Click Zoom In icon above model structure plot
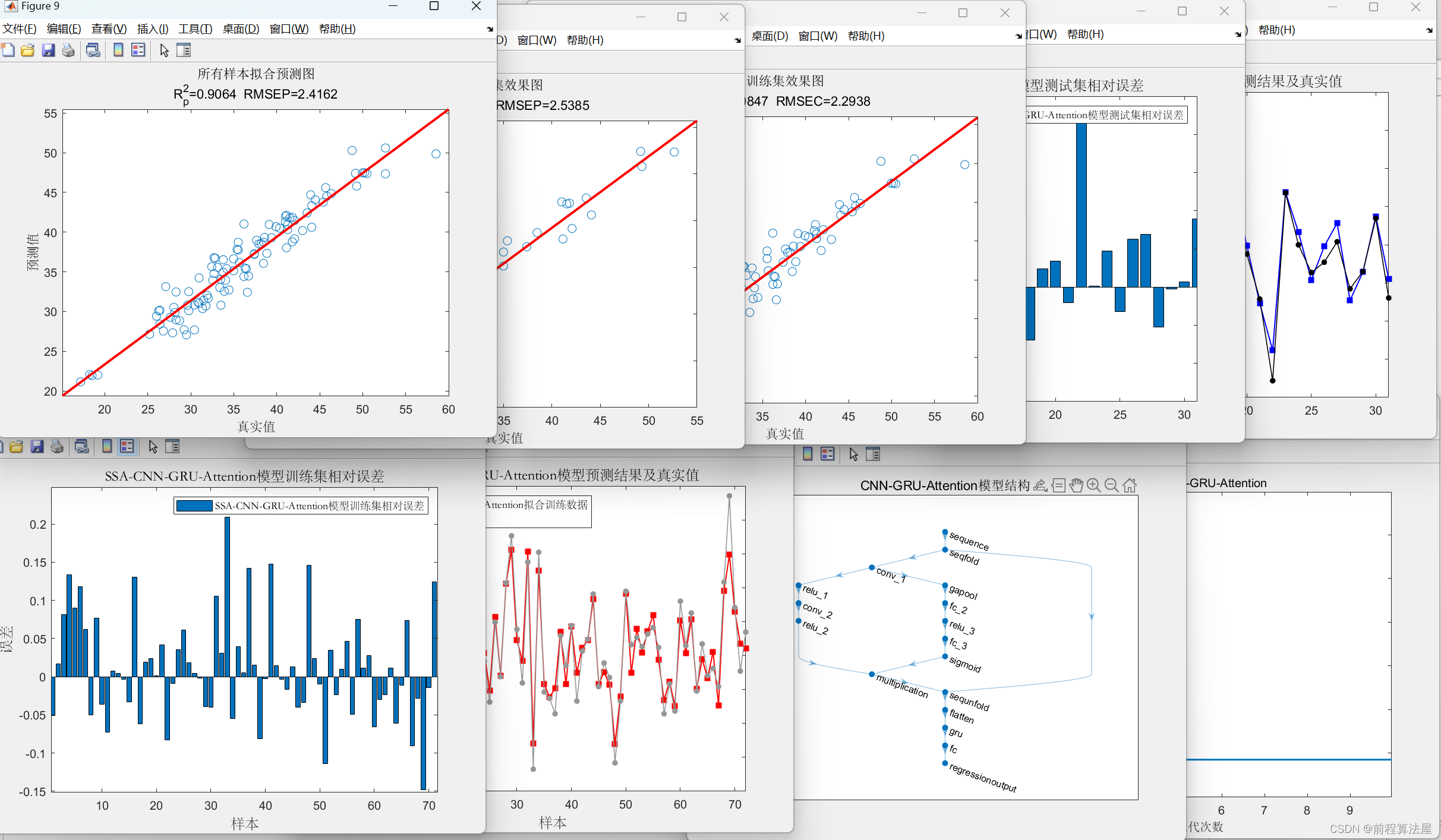Screen dimensions: 1441x840 [1093, 485]
